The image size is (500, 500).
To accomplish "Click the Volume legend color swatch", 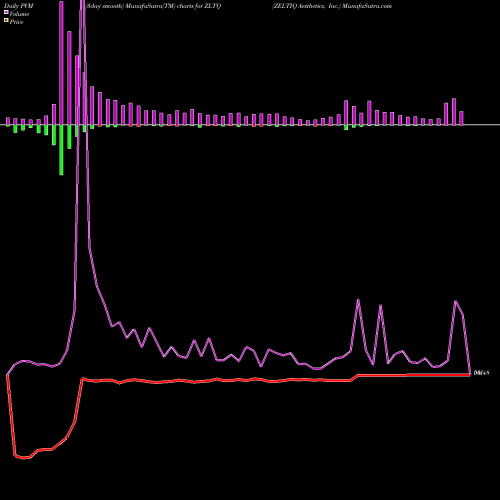I will (6, 12).
